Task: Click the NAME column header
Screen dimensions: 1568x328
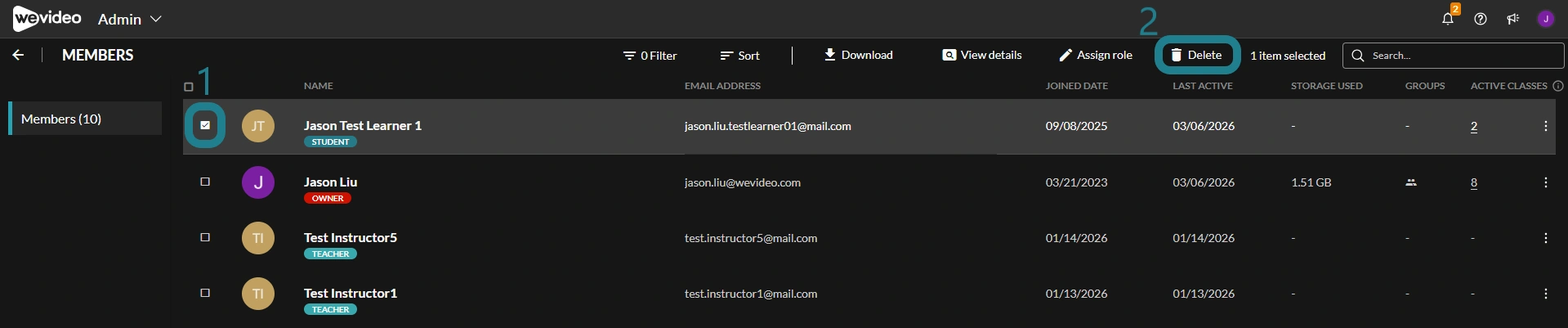Action: click(318, 86)
